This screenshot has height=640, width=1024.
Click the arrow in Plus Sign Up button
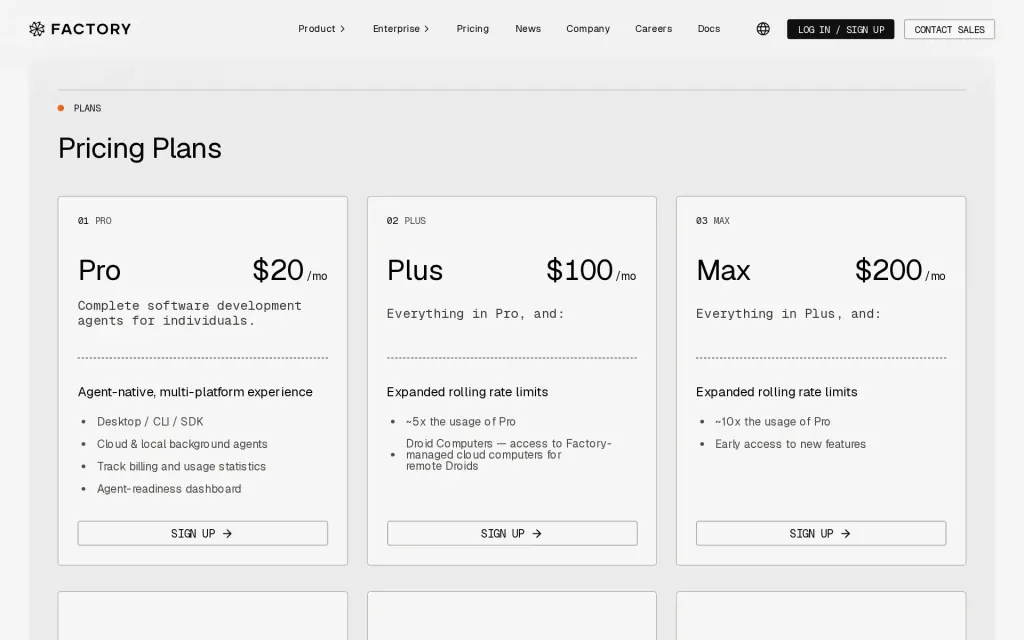click(537, 534)
